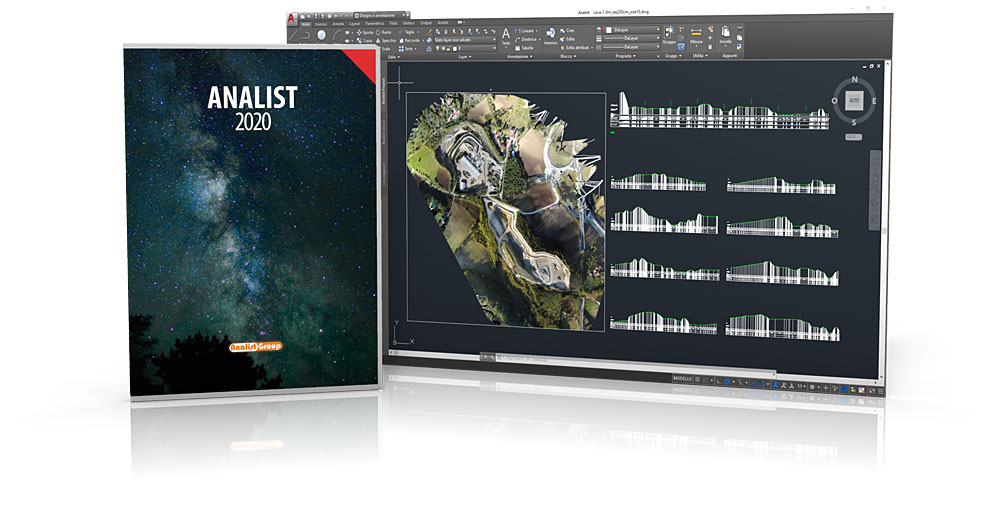1000x529 pixels.
Task: Toggle annotation visibility in status bar
Action: click(x=776, y=385)
